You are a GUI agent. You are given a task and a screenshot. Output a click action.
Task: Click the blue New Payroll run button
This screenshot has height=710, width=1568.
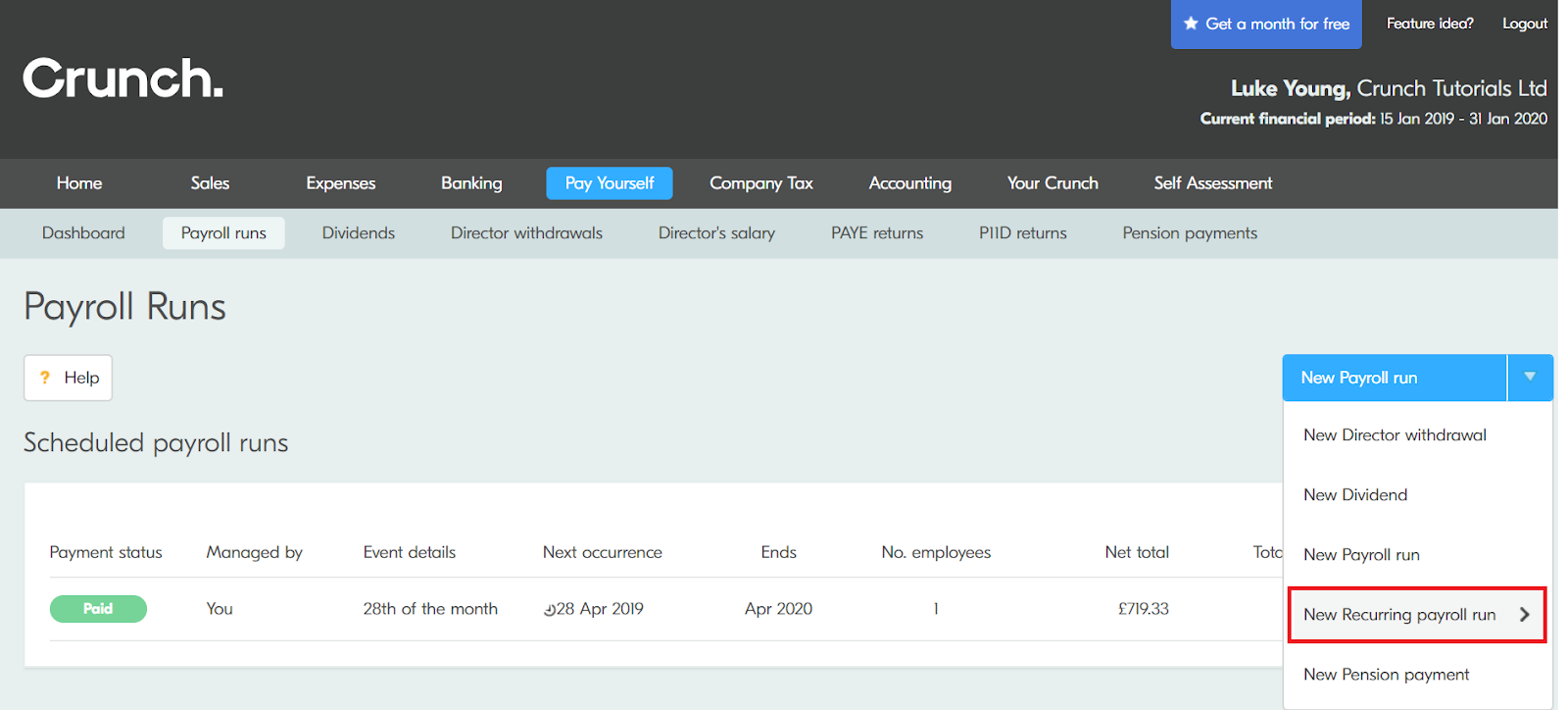(1394, 378)
